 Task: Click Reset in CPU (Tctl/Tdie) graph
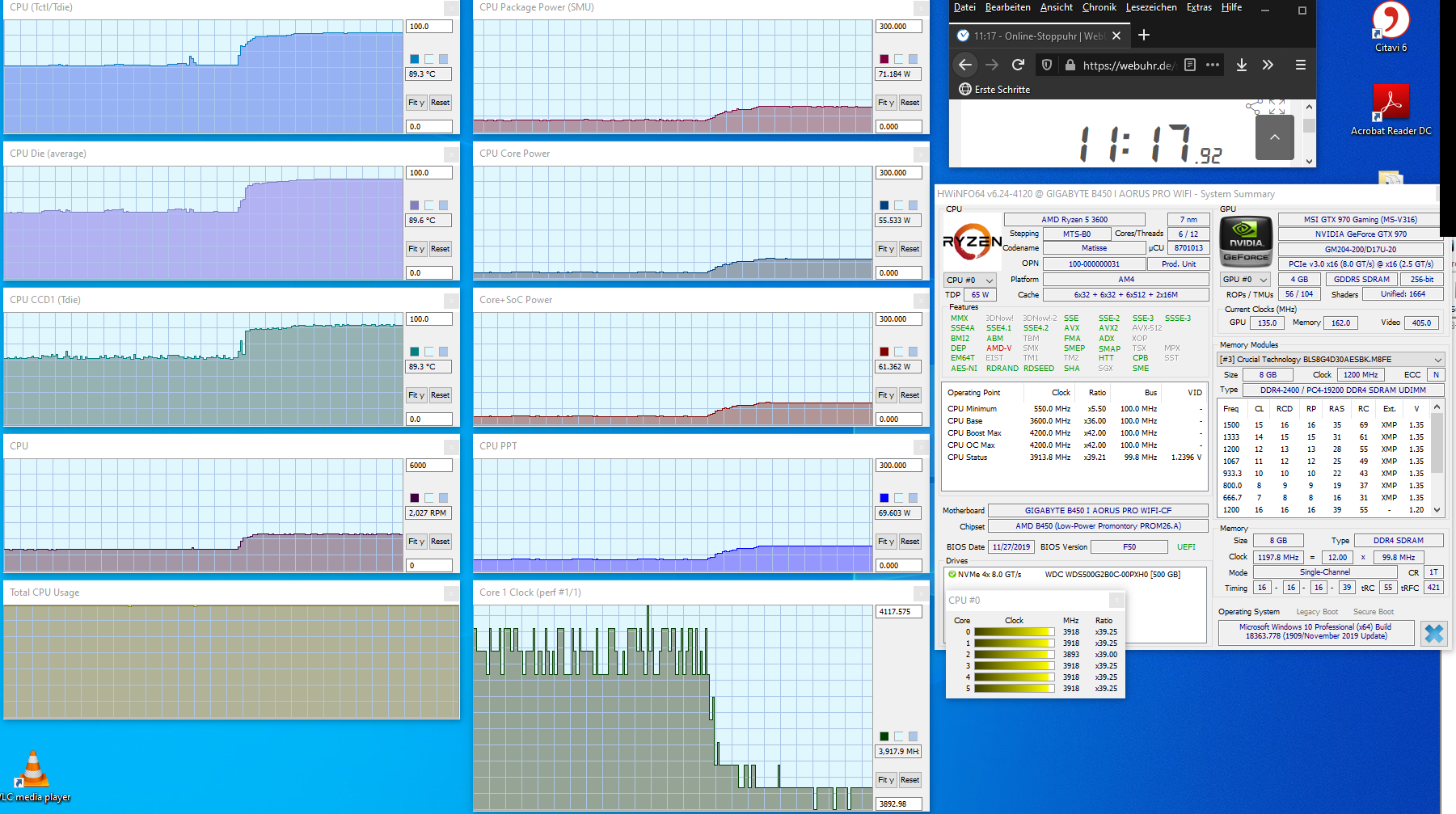click(x=441, y=103)
